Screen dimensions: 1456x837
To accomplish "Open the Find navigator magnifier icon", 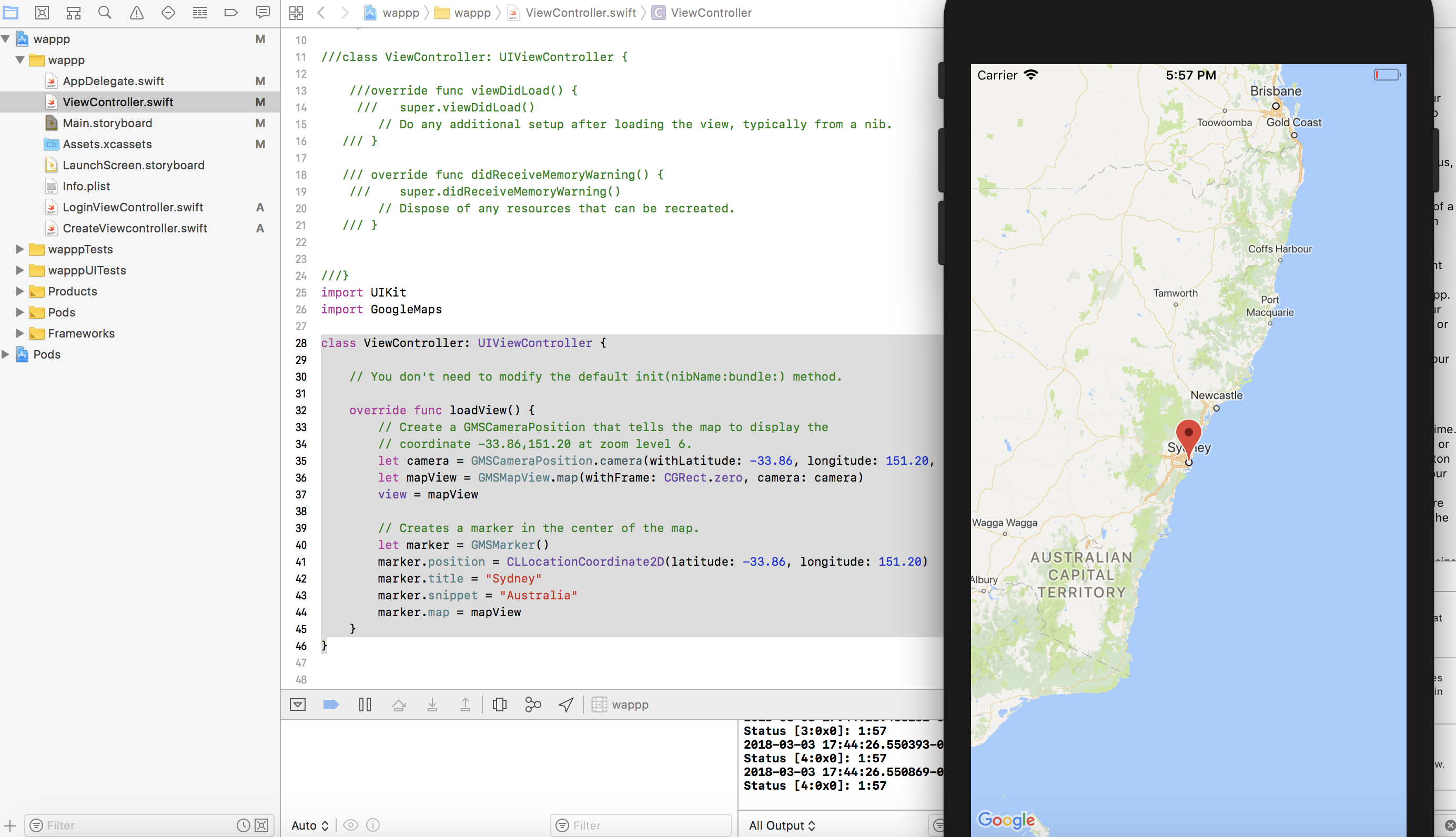I will click(104, 13).
